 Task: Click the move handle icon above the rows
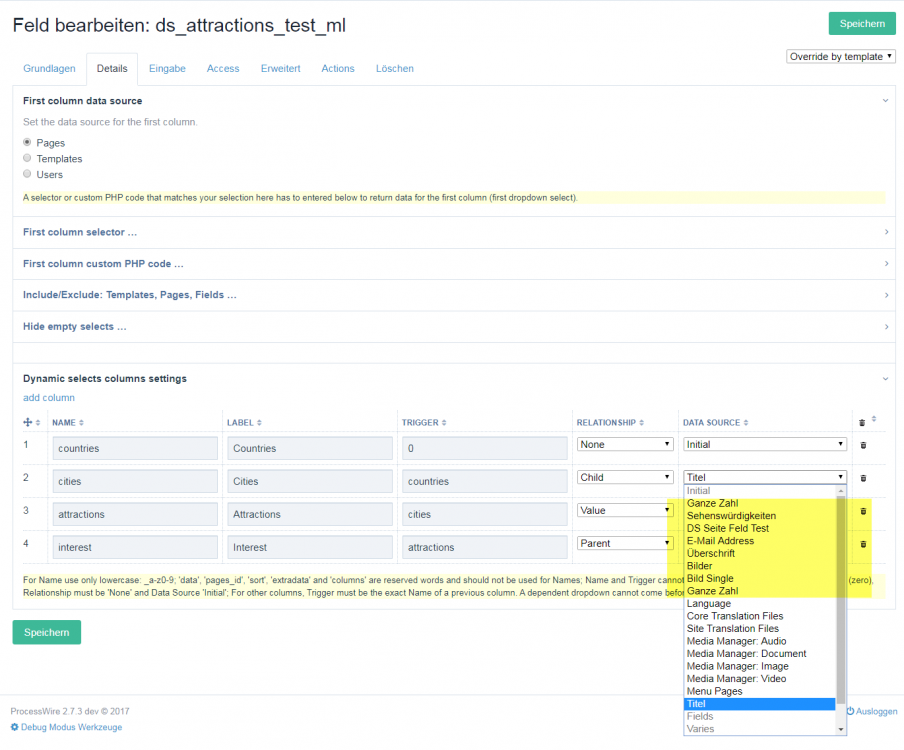(28, 421)
